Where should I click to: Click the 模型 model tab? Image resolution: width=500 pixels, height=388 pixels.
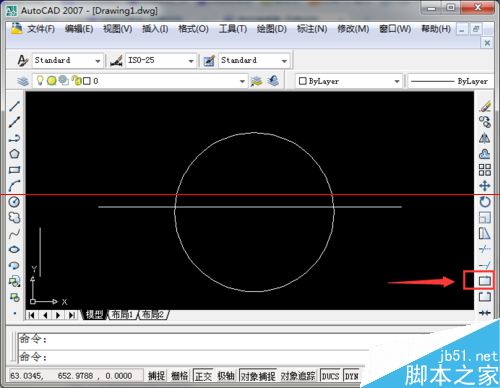click(x=94, y=314)
